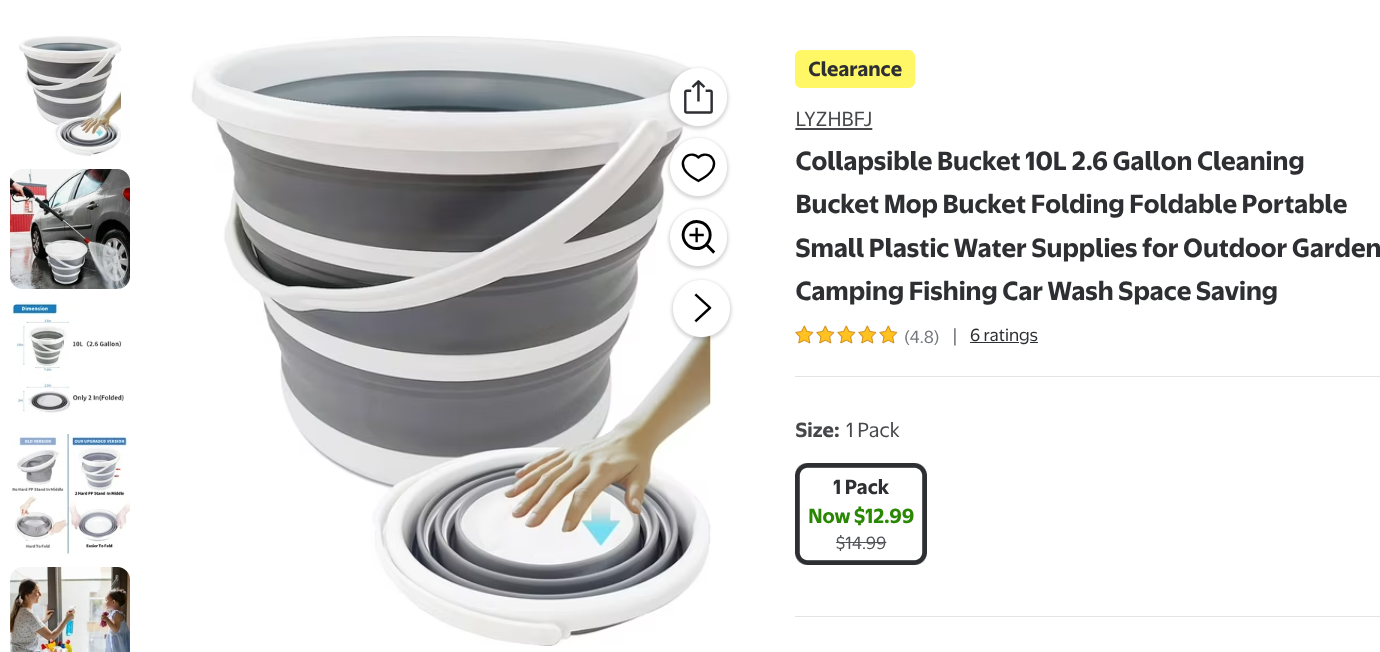1380x652 pixels.
Task: Click the Now $12.99 price text
Action: pyautogui.click(x=861, y=516)
